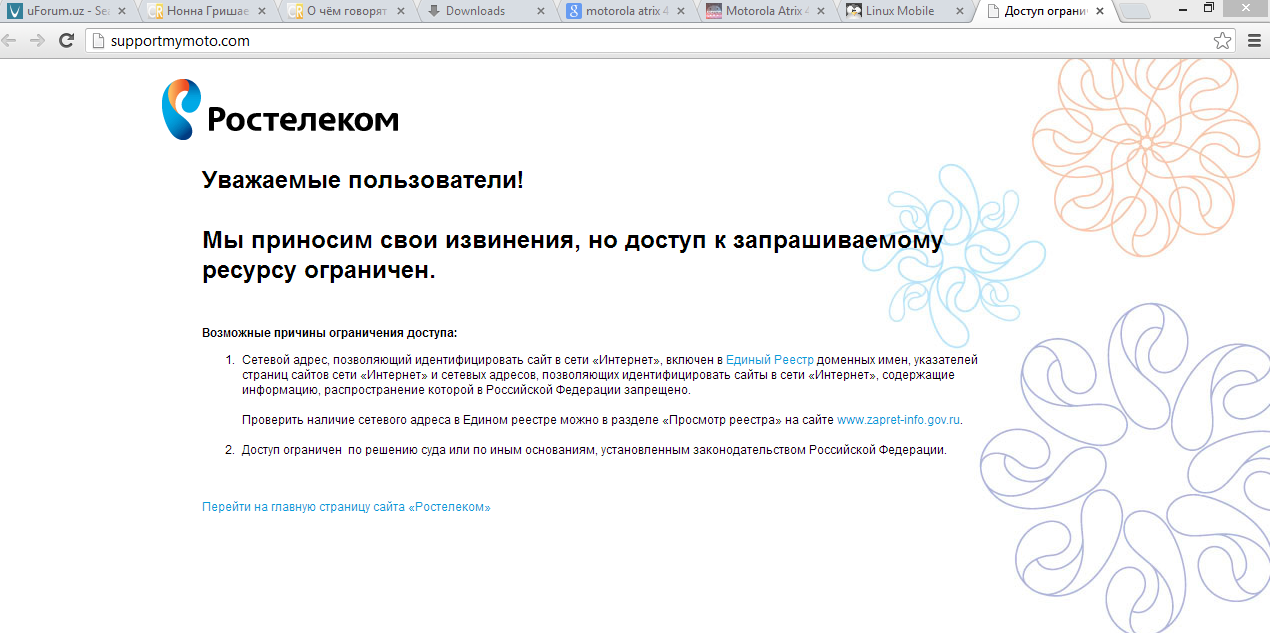Click the Rostelecom logo

(x=280, y=110)
